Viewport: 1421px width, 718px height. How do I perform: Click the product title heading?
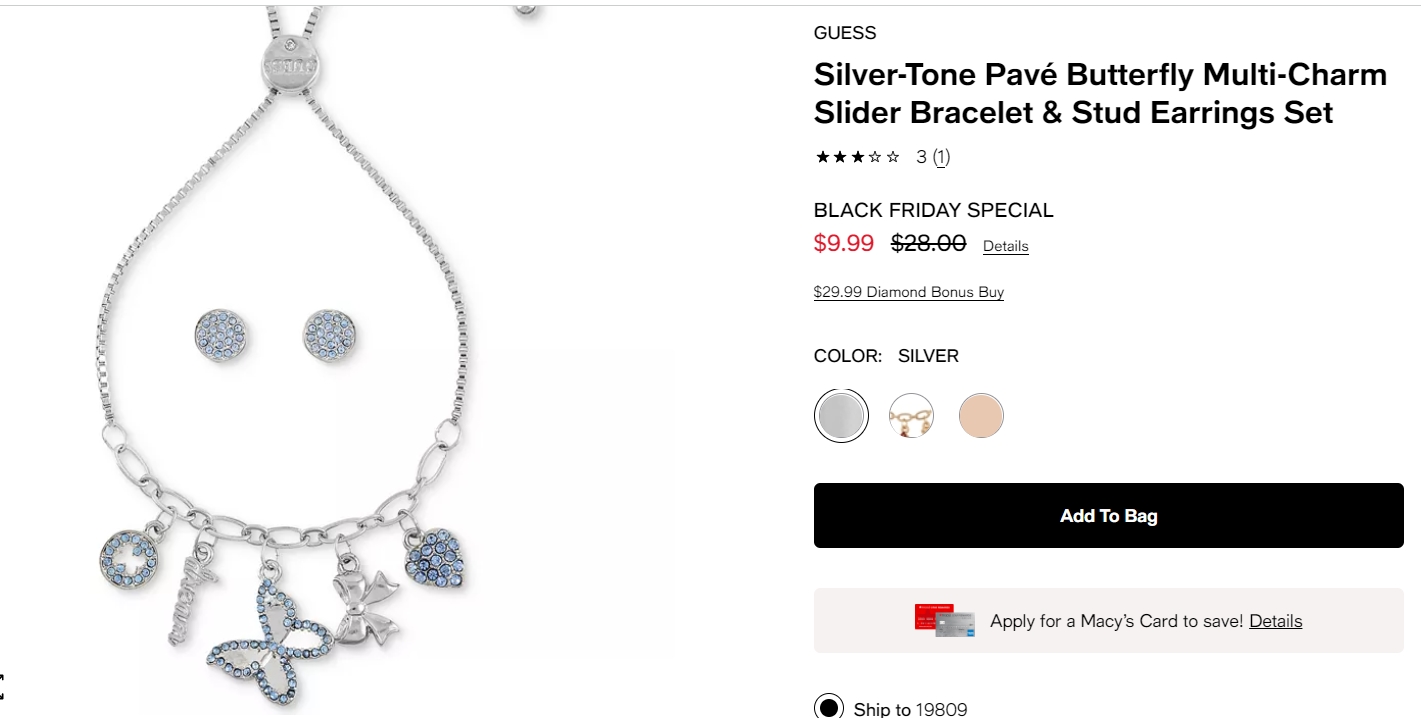pos(1100,93)
